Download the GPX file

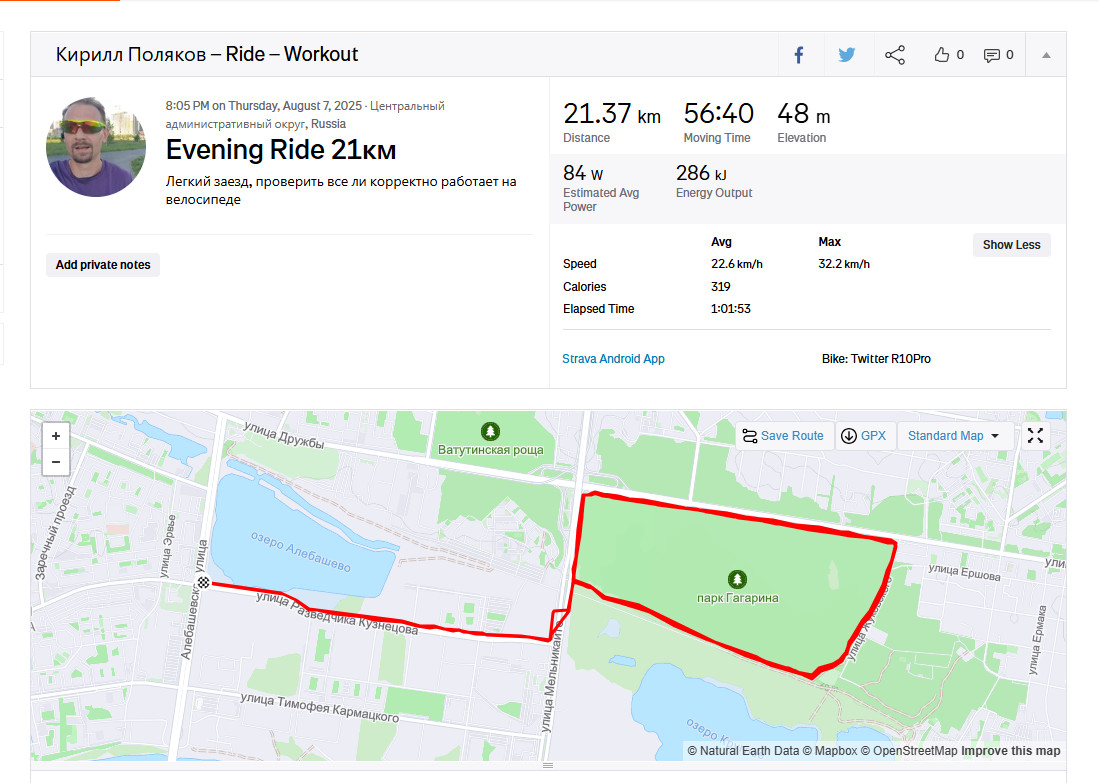coord(864,435)
